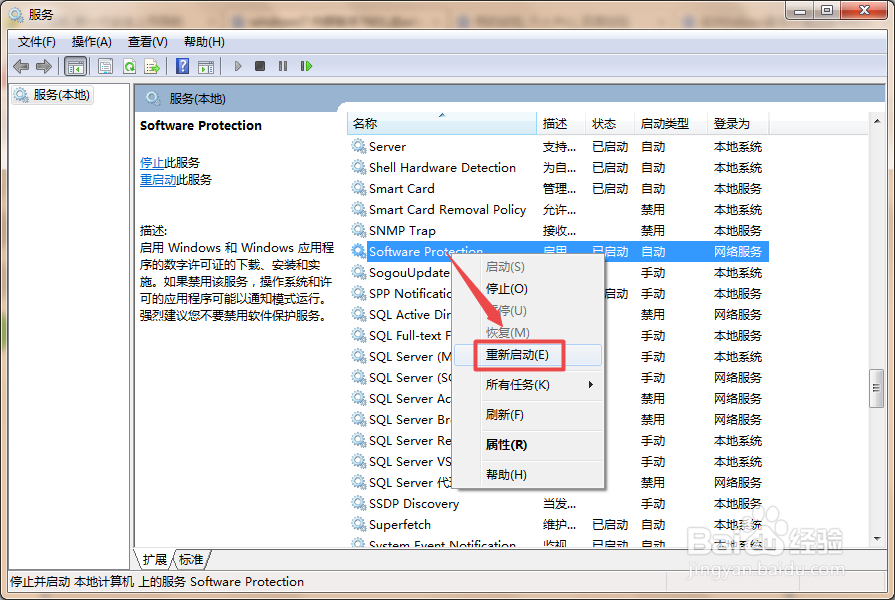Click the 重启动此服务 link
This screenshot has height=600, width=895.
pyautogui.click(x=176, y=181)
